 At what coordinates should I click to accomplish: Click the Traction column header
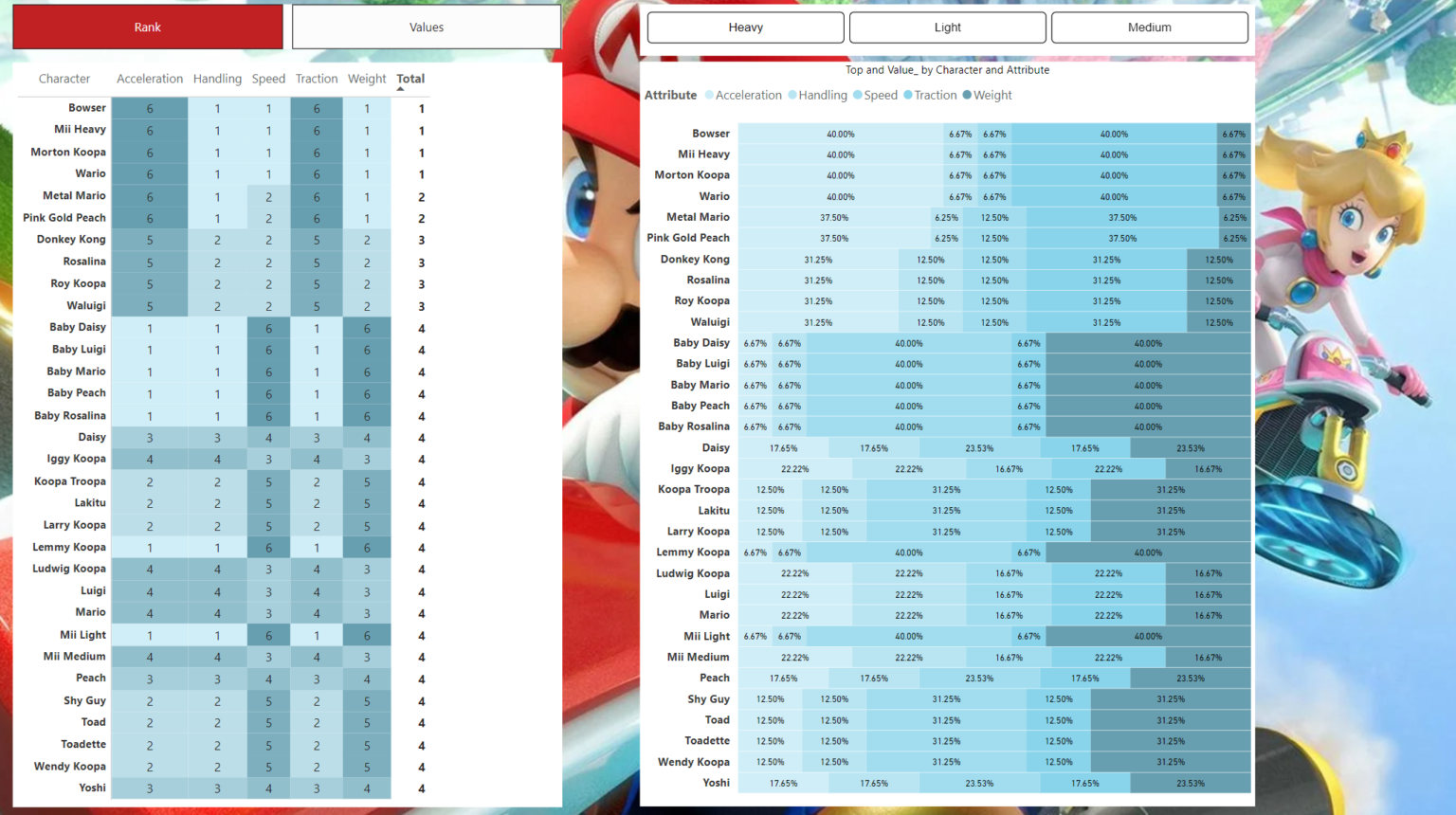click(317, 79)
